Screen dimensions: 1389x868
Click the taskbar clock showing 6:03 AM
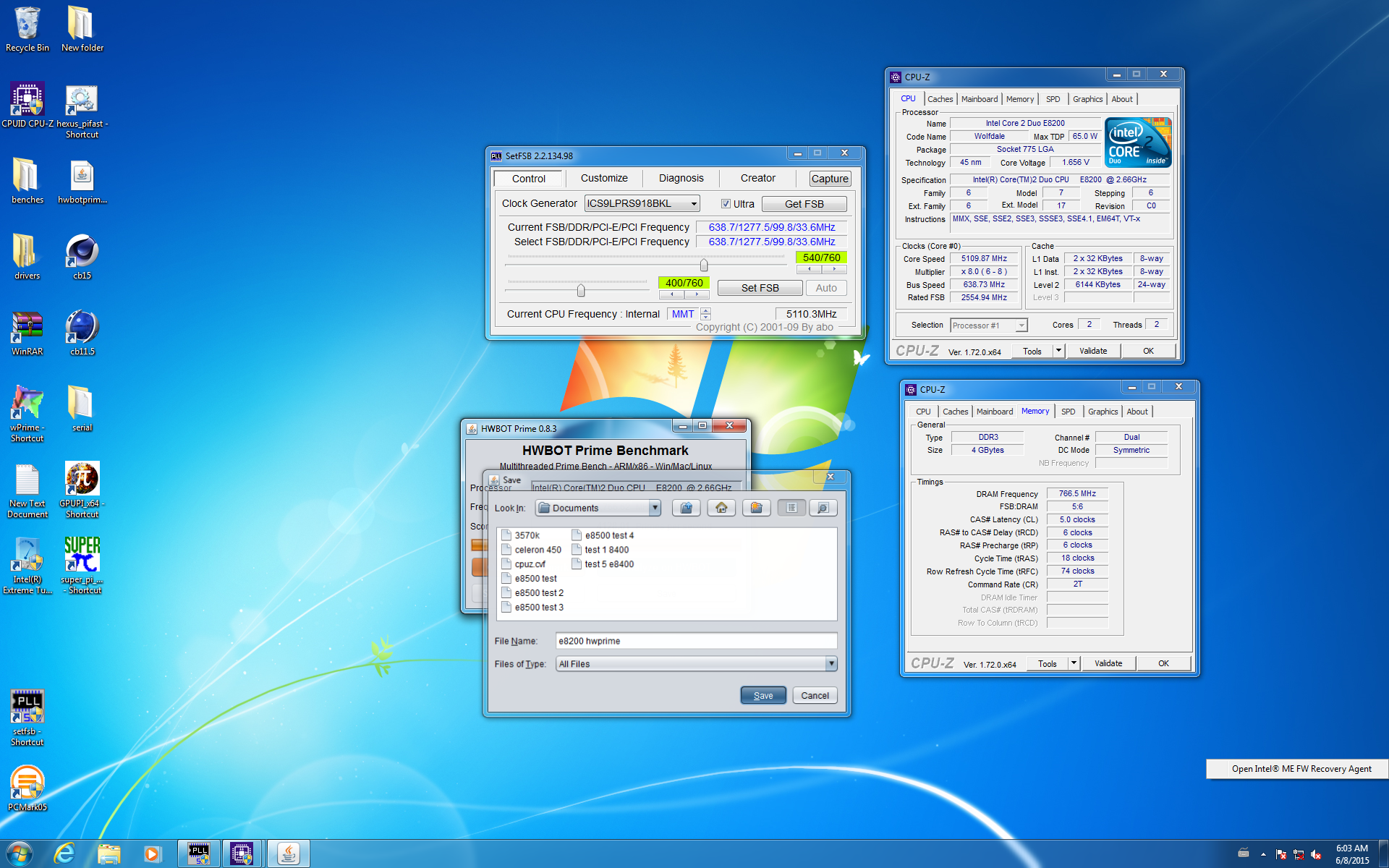(1351, 854)
